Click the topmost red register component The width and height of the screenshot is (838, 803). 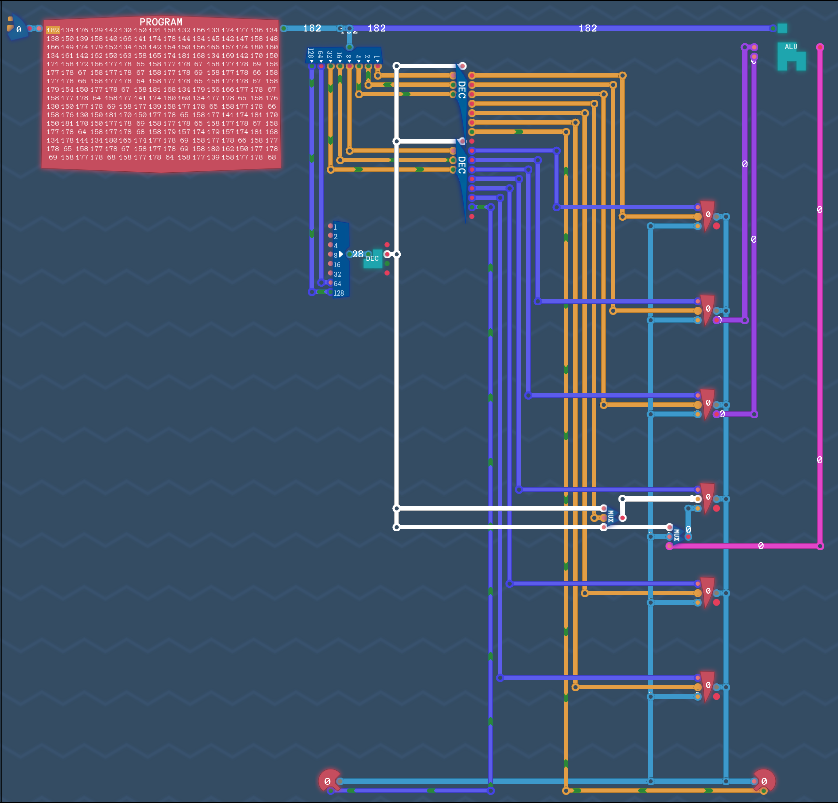[707, 215]
